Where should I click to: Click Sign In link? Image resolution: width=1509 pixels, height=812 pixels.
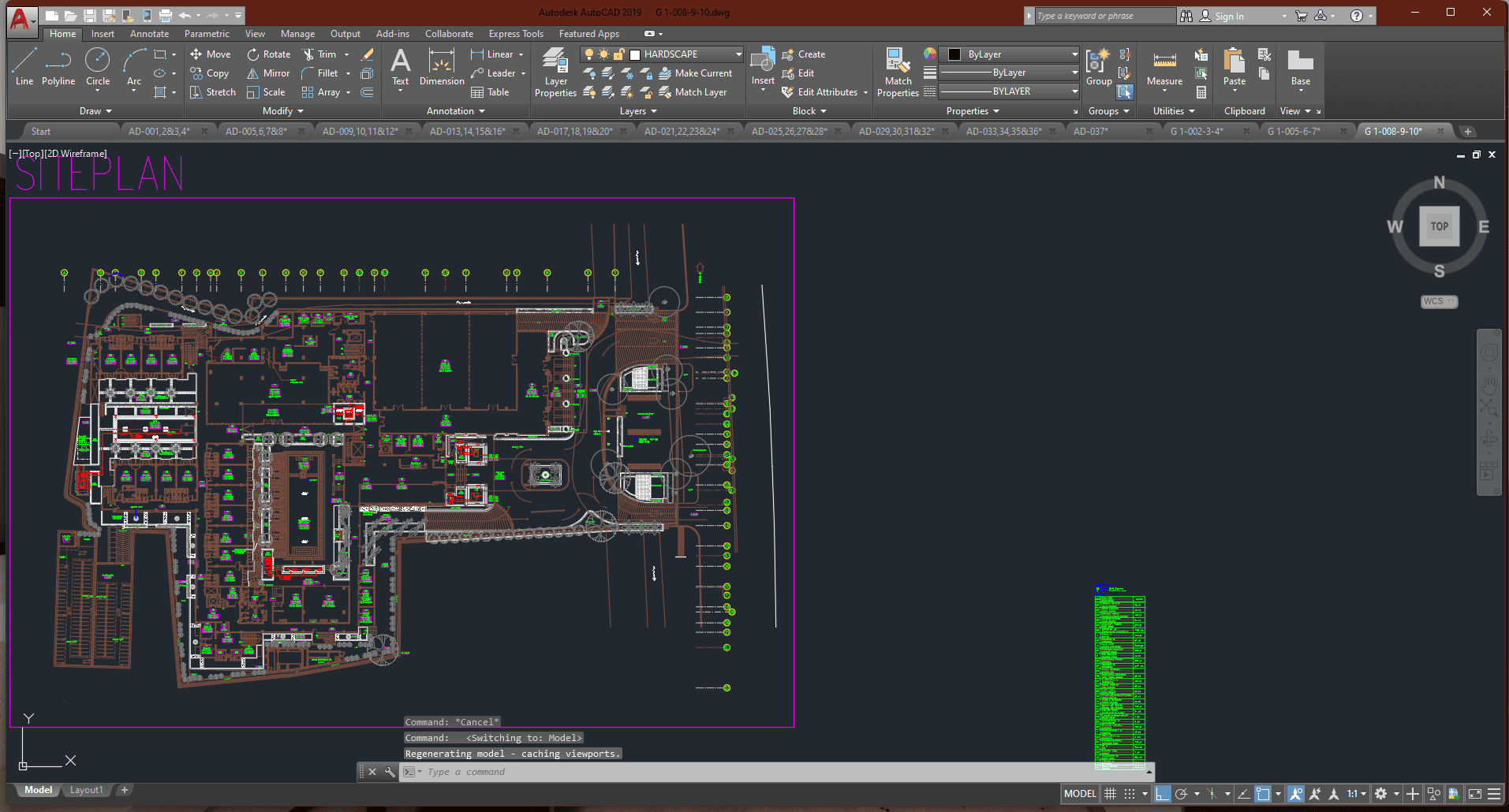coord(1228,16)
